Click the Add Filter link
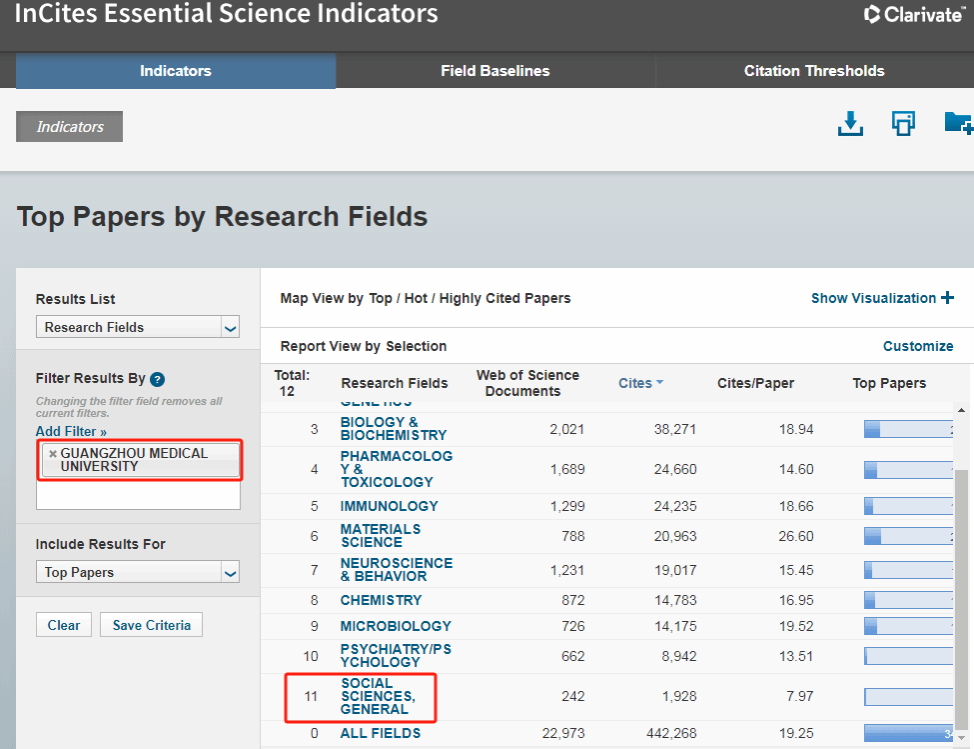 pos(71,431)
